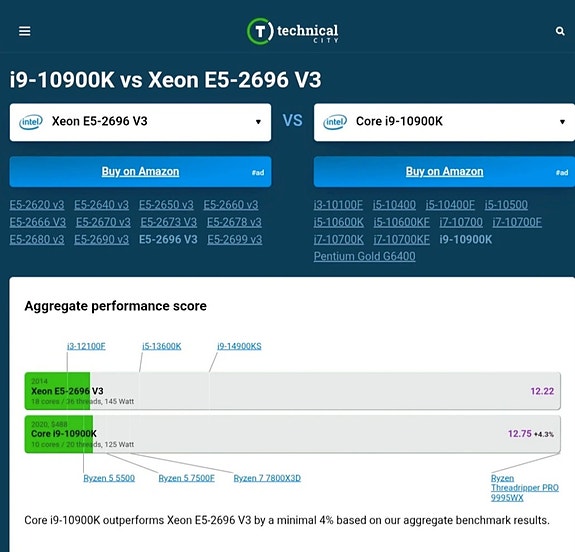Click the Technical City logo

point(293,32)
